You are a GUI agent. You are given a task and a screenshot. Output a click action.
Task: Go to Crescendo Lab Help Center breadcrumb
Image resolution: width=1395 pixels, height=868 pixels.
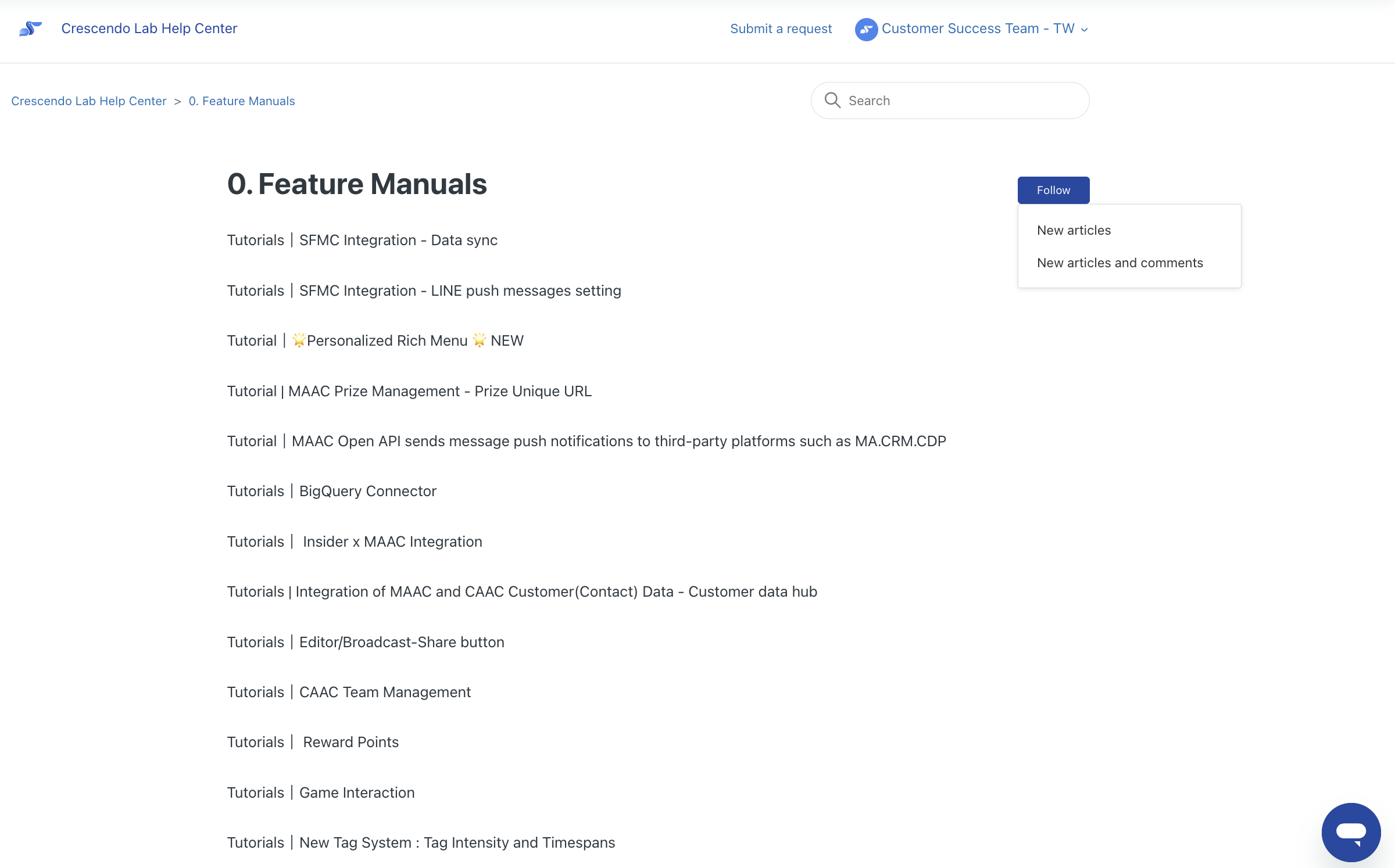pyautogui.click(x=89, y=101)
